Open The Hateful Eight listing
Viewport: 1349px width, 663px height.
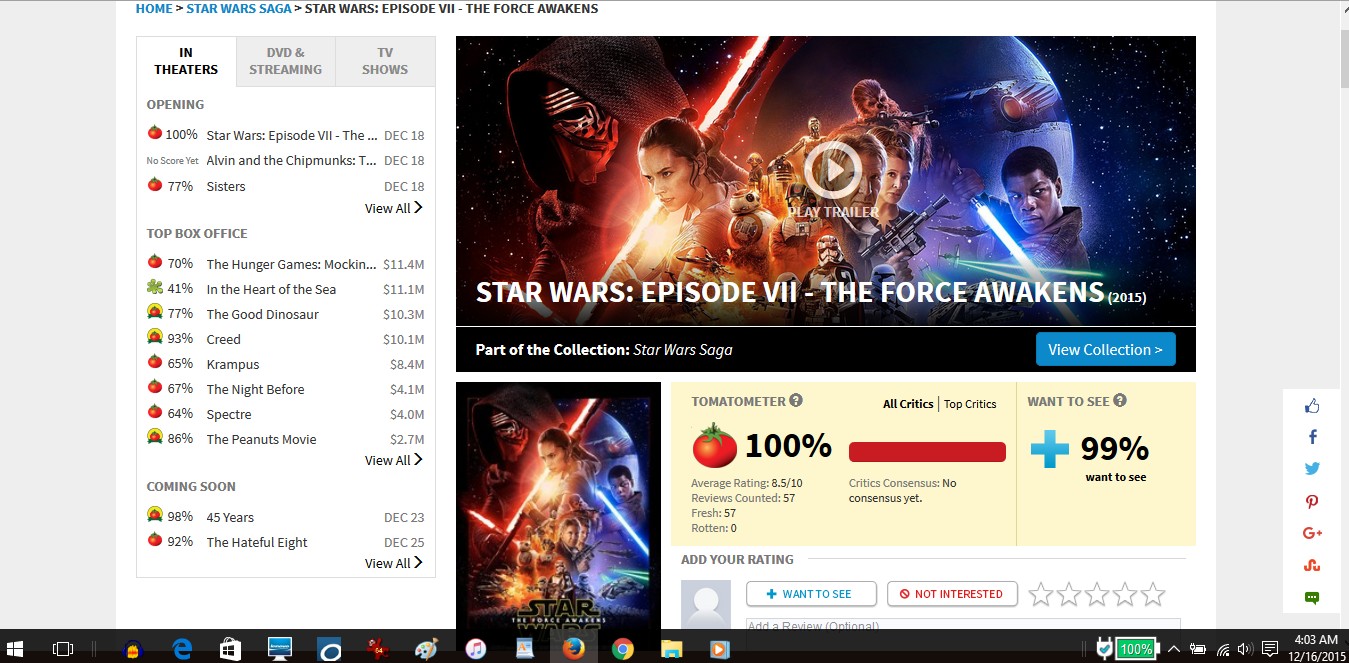257,542
